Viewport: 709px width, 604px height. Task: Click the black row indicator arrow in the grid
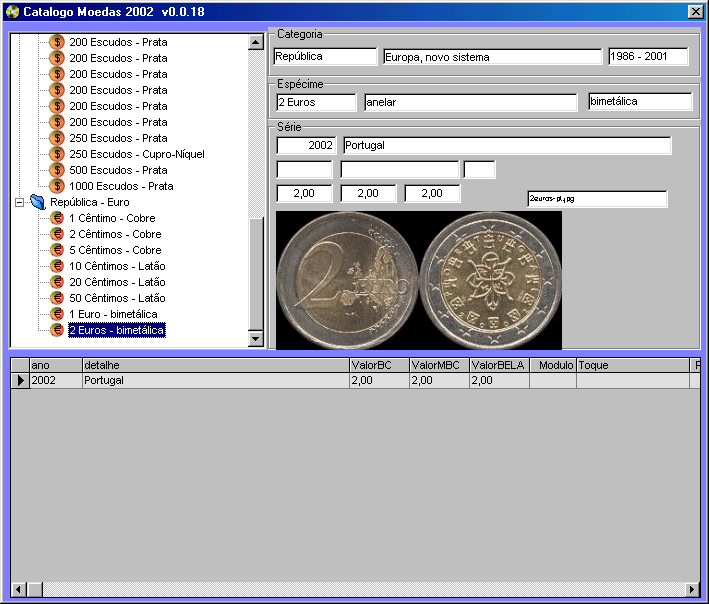[x=20, y=381]
